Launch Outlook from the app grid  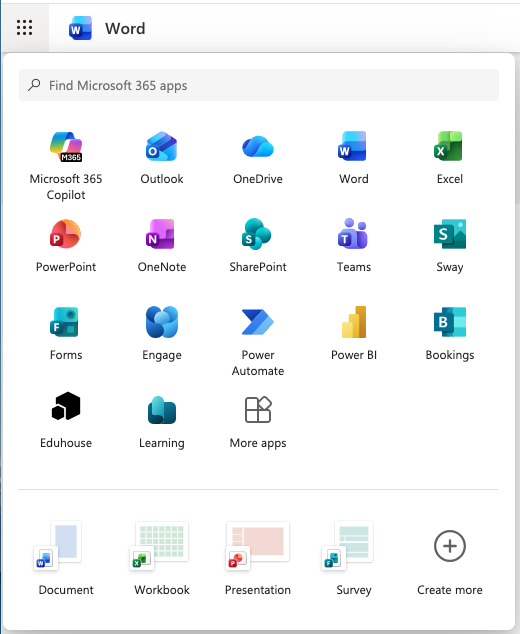(162, 158)
